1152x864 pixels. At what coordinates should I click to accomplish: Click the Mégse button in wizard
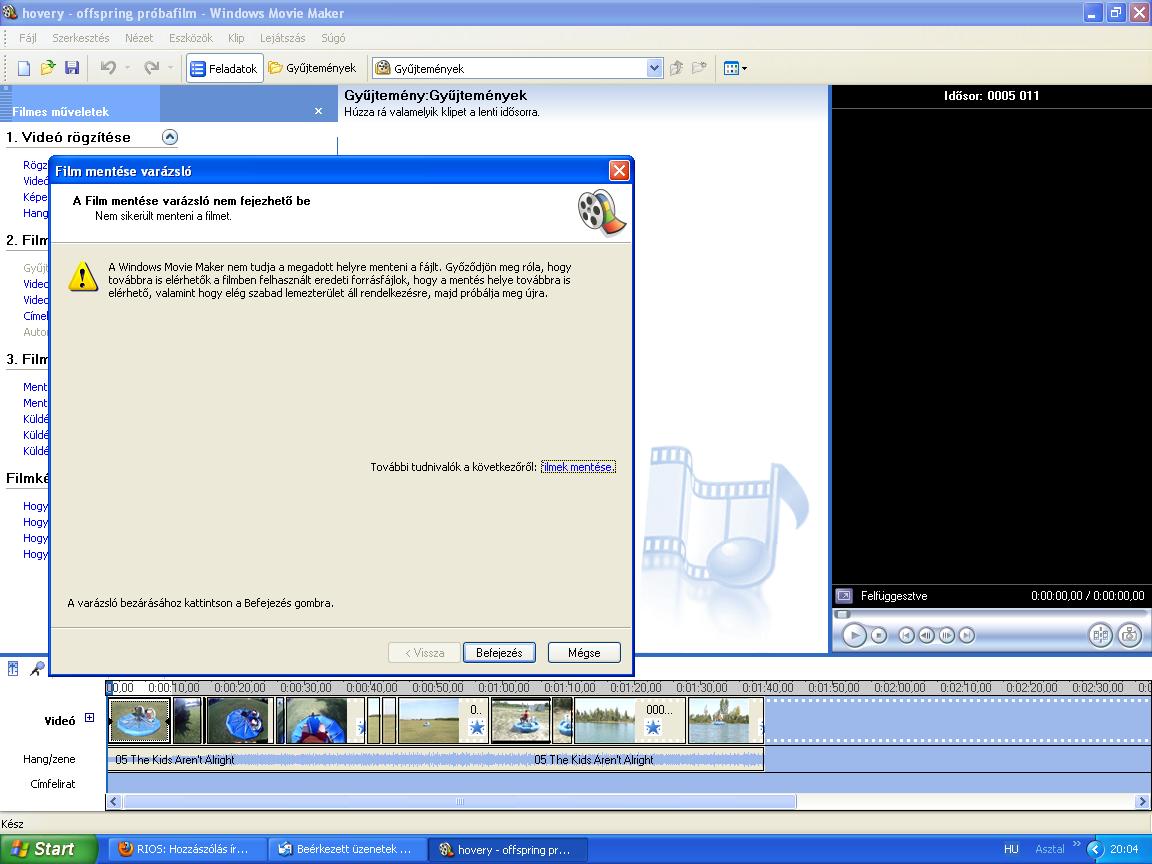(584, 652)
